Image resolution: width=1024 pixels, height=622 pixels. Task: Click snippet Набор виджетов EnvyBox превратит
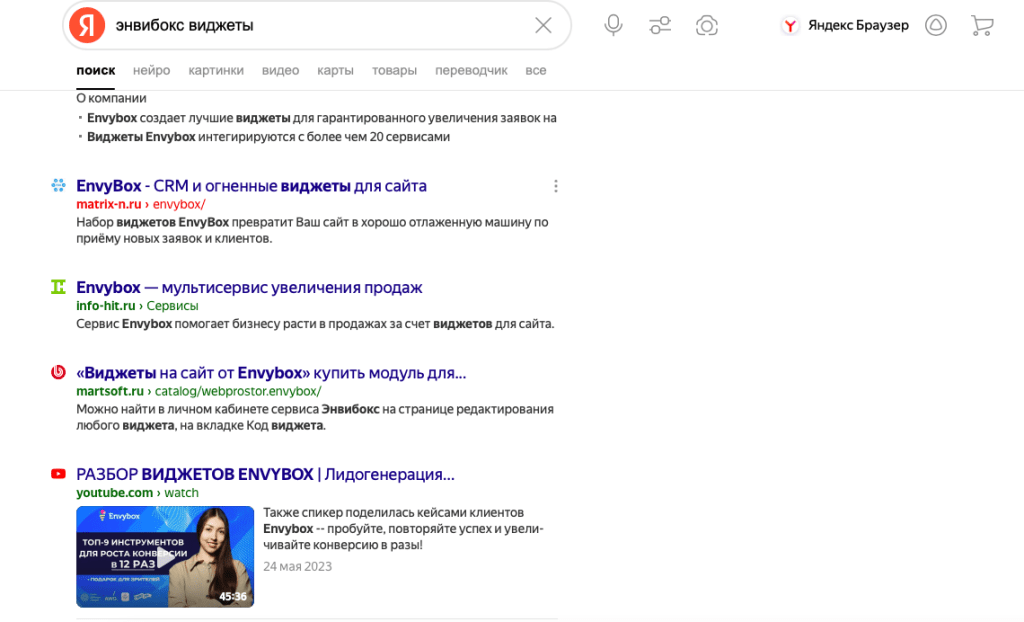[x=312, y=231]
